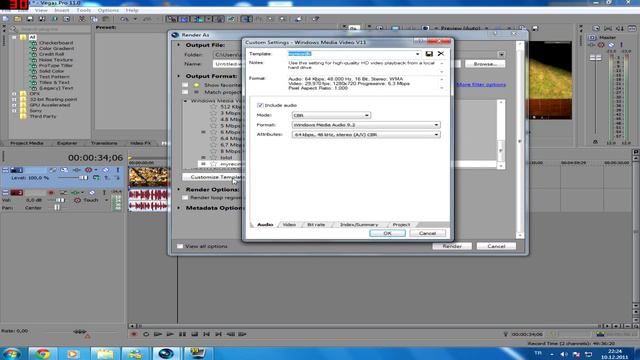This screenshot has width=640, height=360.
Task: Click the video clip thumbnail on the timeline
Action: click(x=149, y=177)
